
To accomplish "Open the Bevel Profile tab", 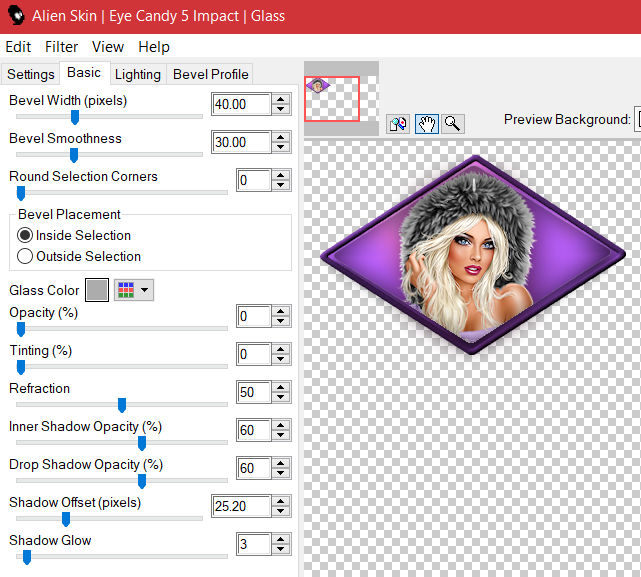I will [210, 74].
